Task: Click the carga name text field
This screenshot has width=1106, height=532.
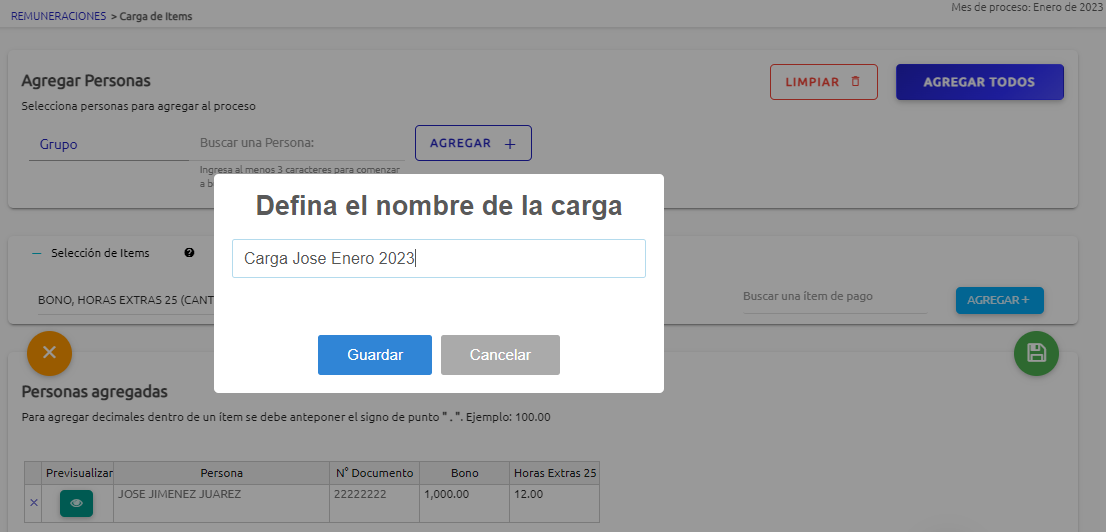Action: coord(438,258)
